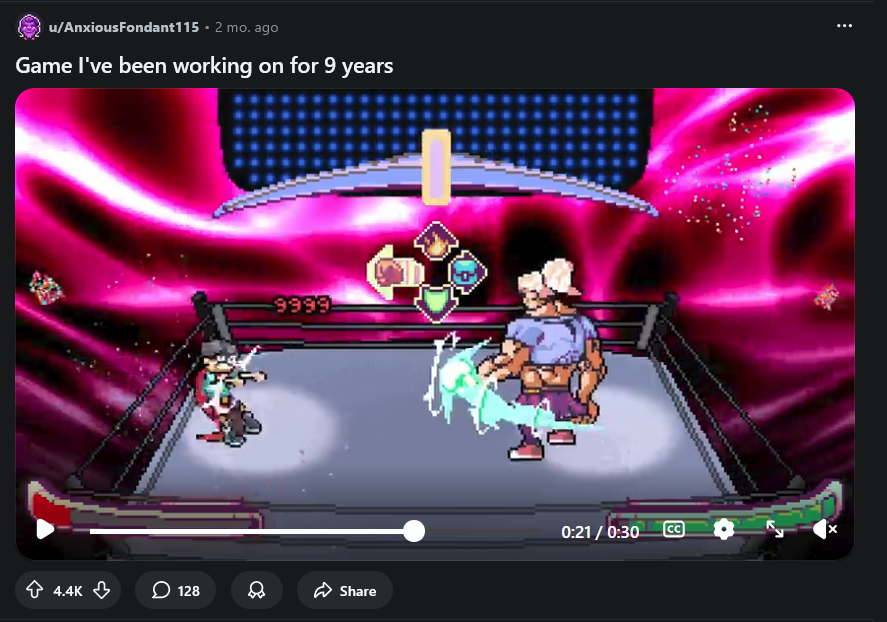Downvote the post

[x=102, y=590]
